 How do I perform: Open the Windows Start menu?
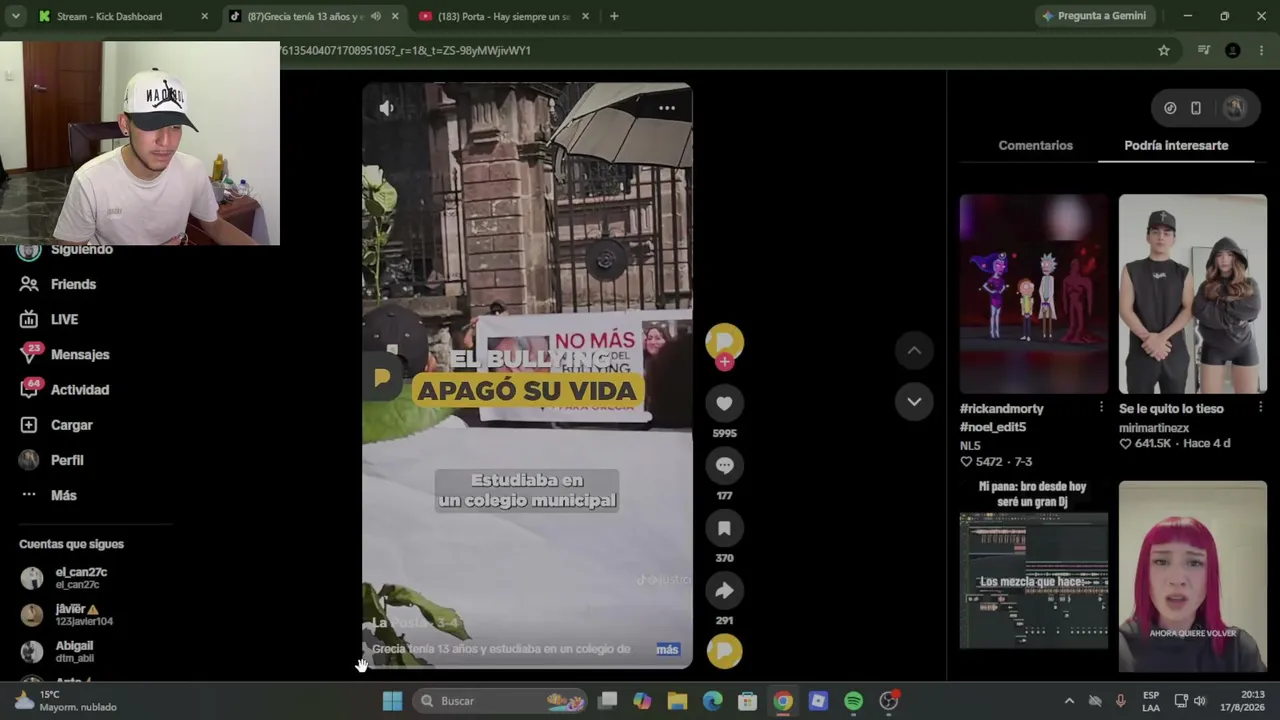pos(392,701)
